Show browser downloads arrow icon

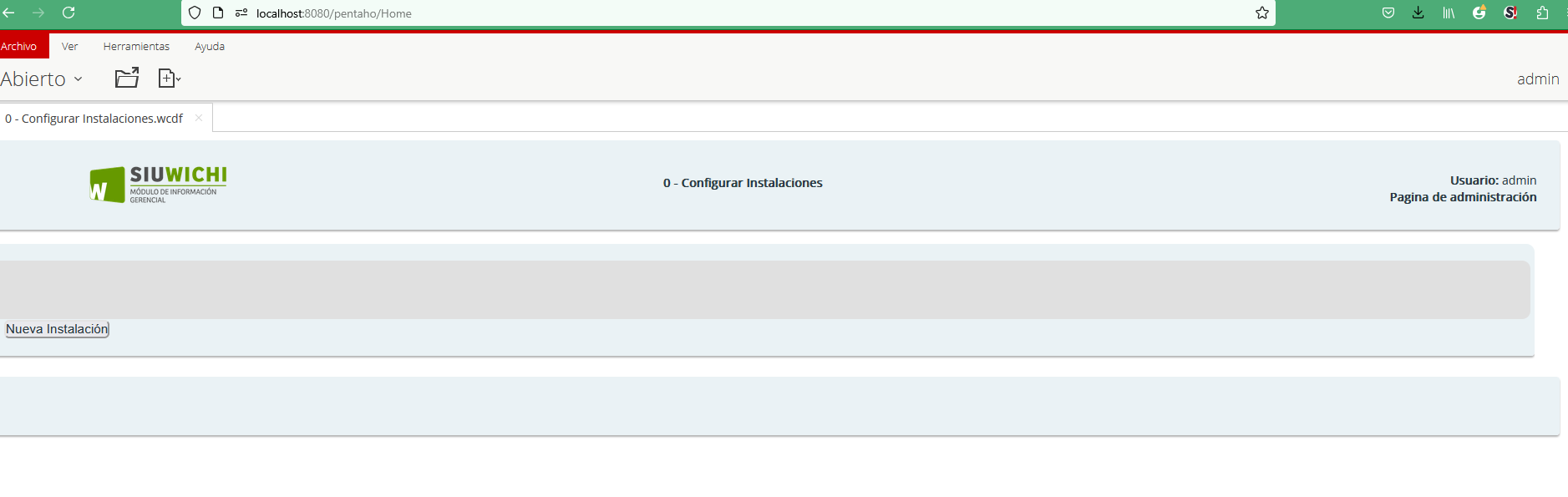point(1418,13)
